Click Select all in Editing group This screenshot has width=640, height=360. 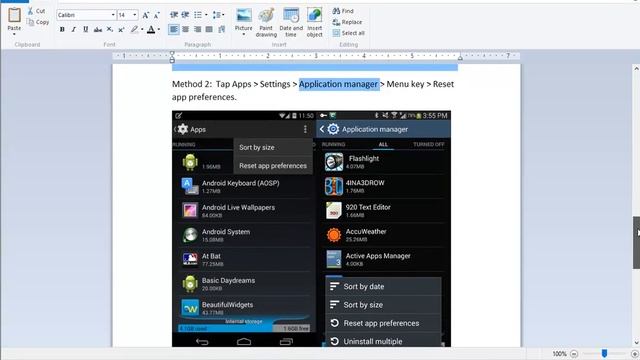[349, 33]
